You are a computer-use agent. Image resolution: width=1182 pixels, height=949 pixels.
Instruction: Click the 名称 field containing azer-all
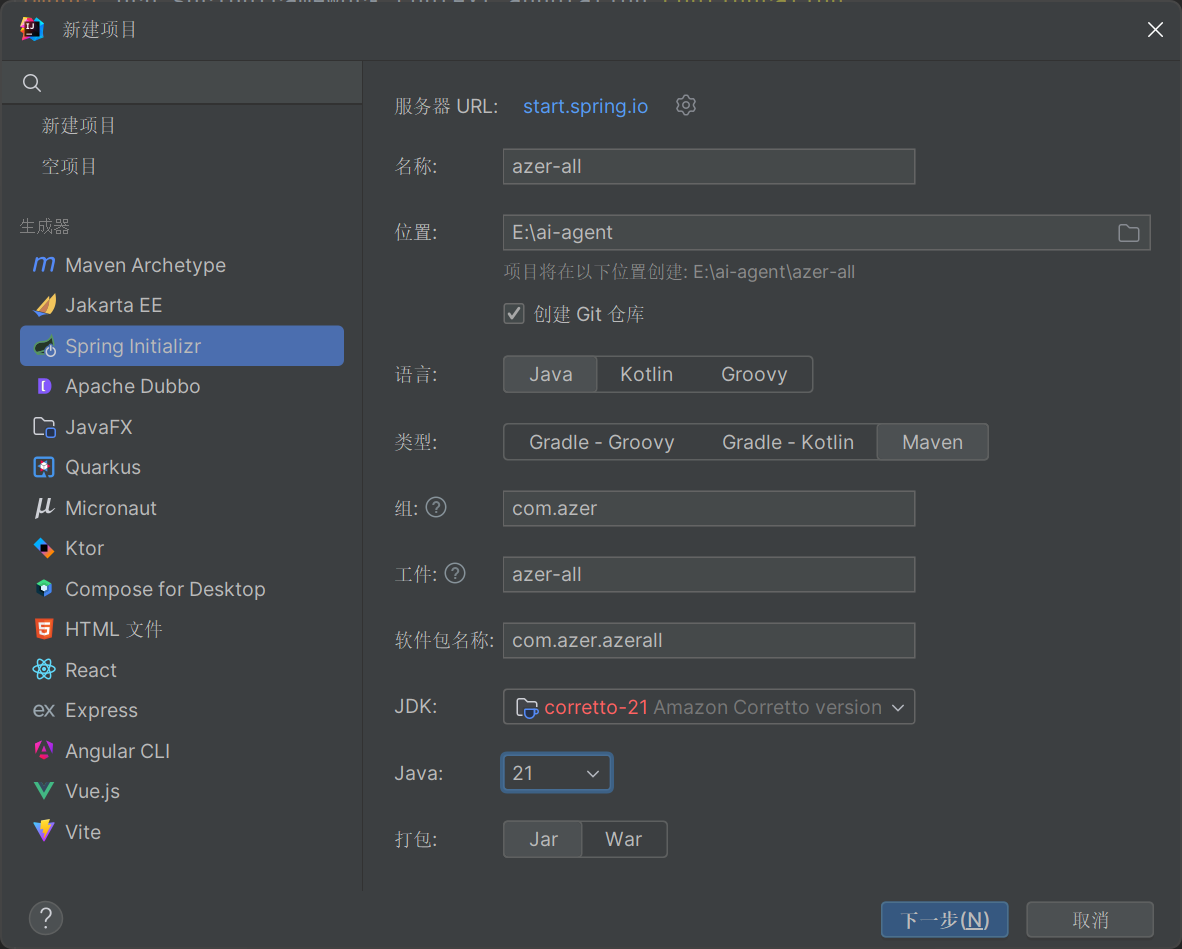[708, 167]
